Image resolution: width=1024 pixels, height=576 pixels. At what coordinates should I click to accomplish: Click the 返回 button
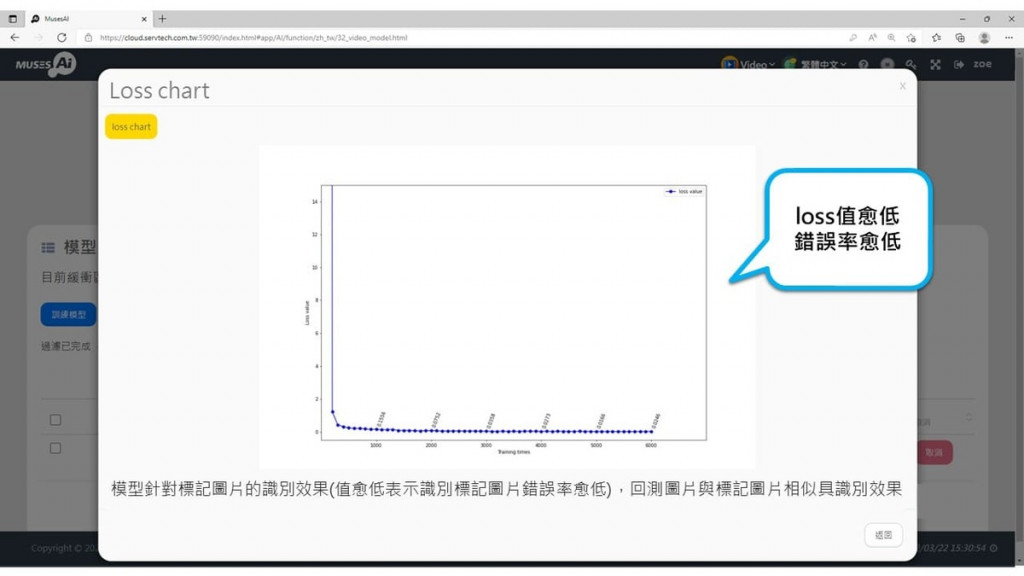pyautogui.click(x=884, y=535)
